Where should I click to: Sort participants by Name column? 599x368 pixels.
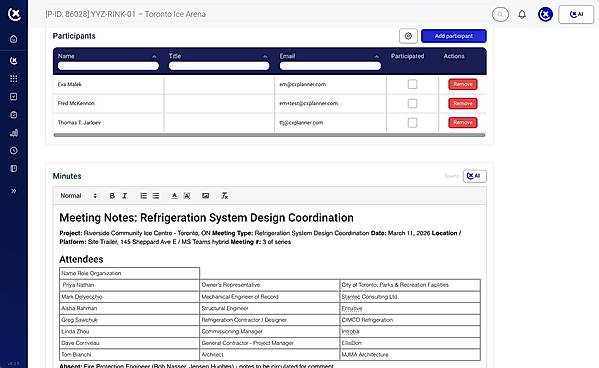(154, 57)
